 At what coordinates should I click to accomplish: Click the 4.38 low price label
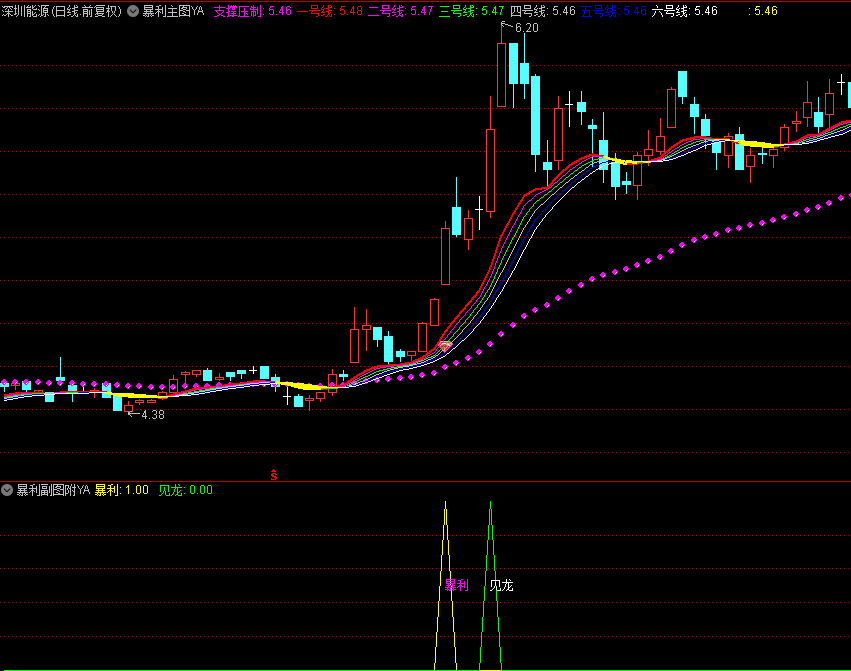click(x=153, y=415)
